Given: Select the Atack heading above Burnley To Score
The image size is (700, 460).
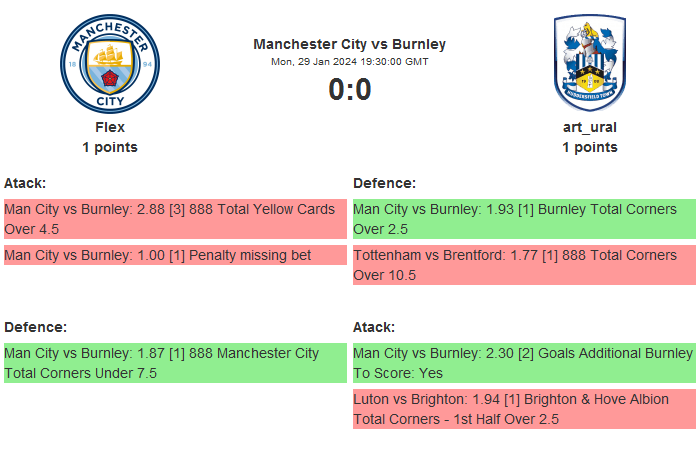Looking at the screenshot, I should 374,327.
